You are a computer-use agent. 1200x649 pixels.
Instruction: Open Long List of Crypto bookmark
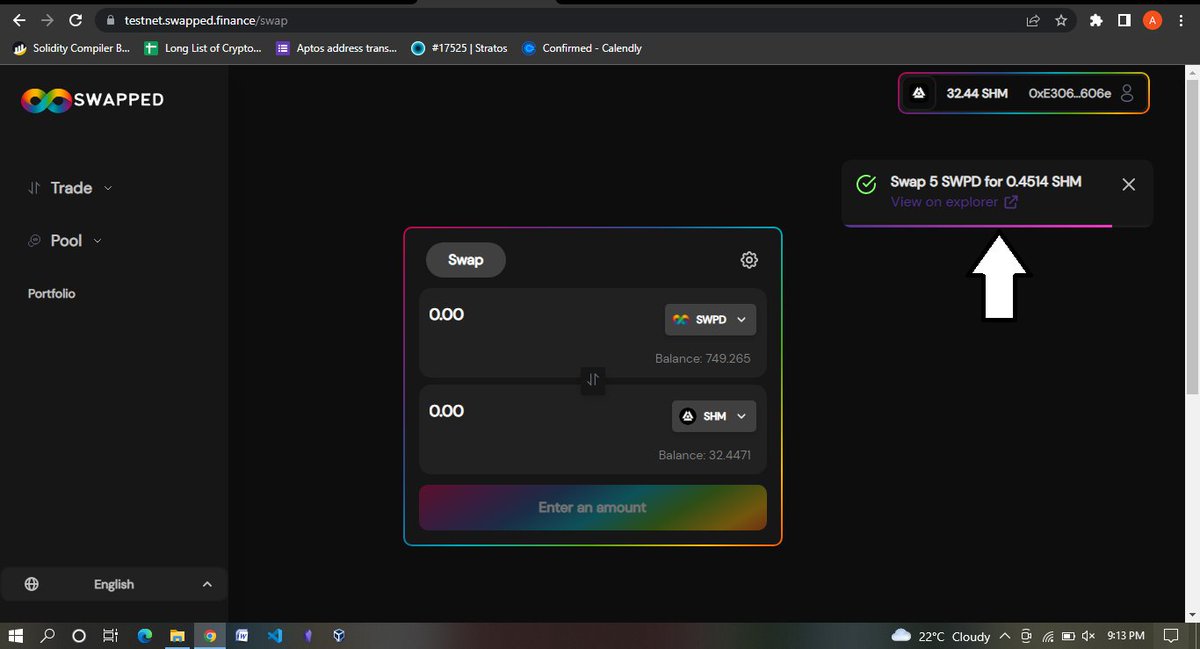pyautogui.click(x=203, y=48)
